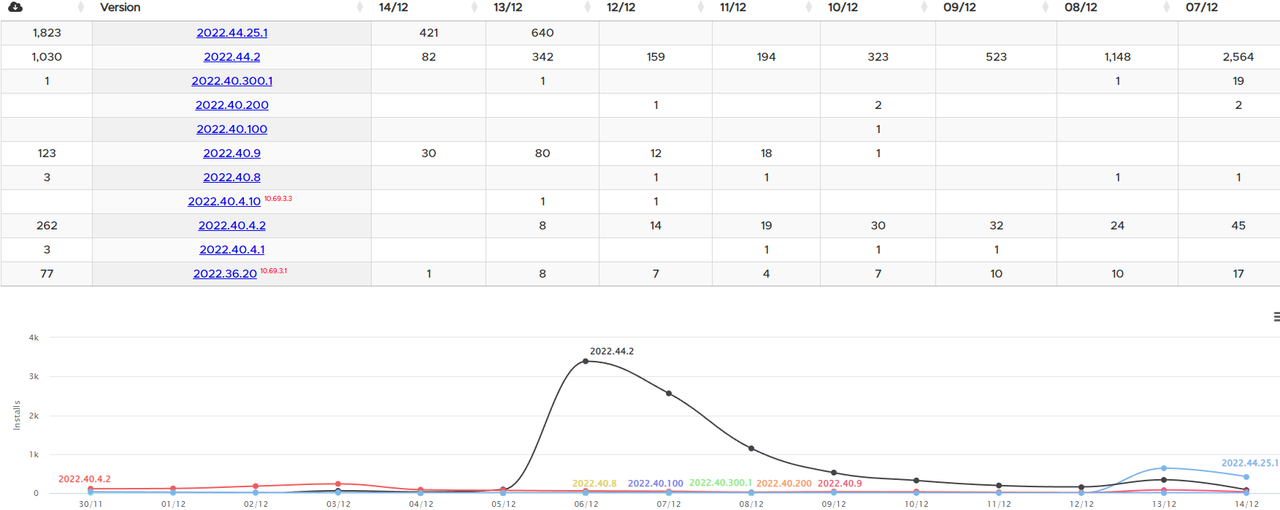Select the cell showing 24
Image resolution: width=1280 pixels, height=510 pixels.
coord(1118,225)
